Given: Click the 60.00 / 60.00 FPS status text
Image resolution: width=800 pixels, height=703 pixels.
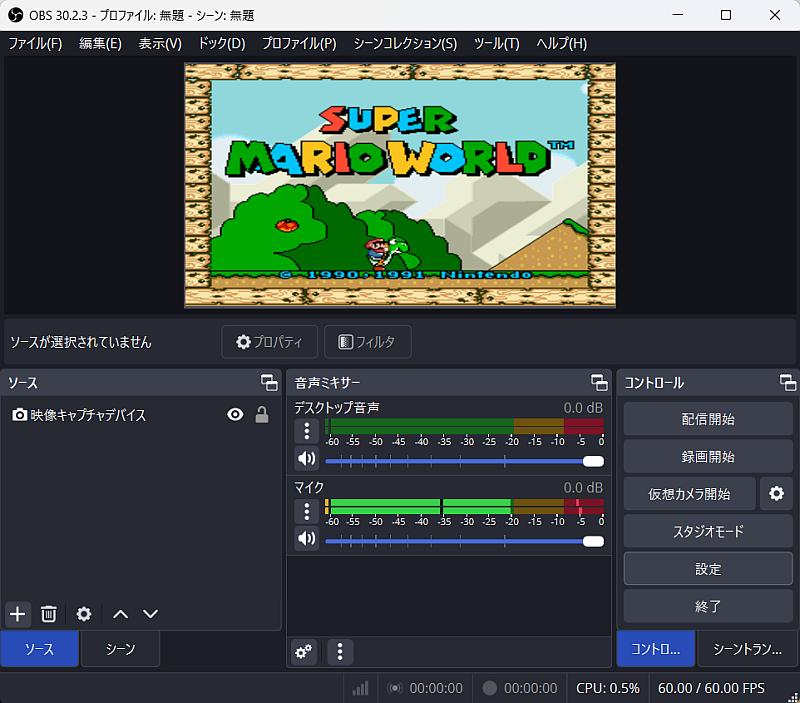Looking at the screenshot, I should [x=711, y=688].
